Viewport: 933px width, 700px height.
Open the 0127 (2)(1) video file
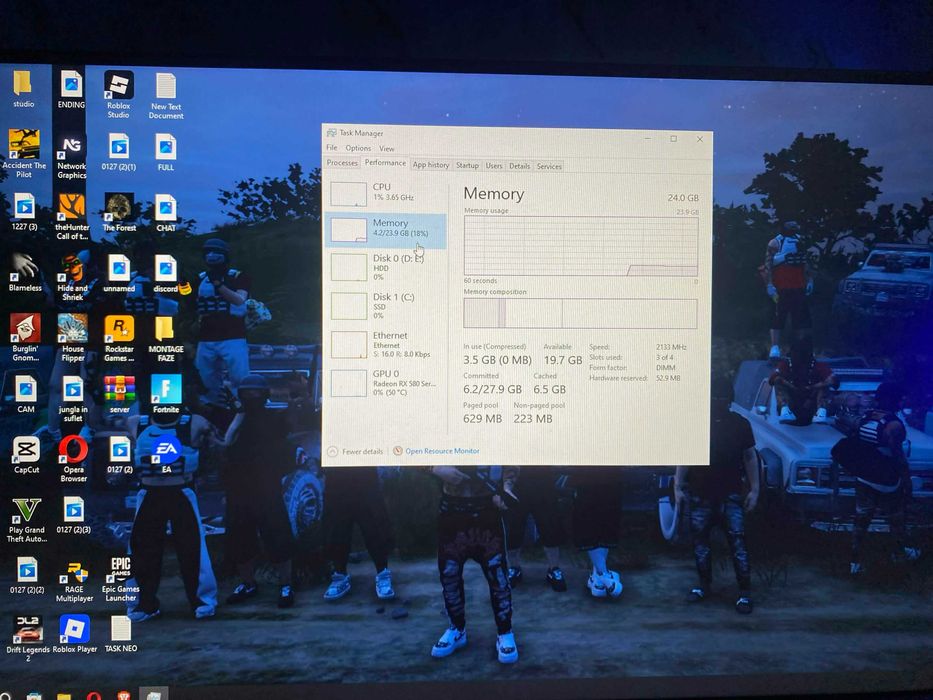[x=118, y=152]
